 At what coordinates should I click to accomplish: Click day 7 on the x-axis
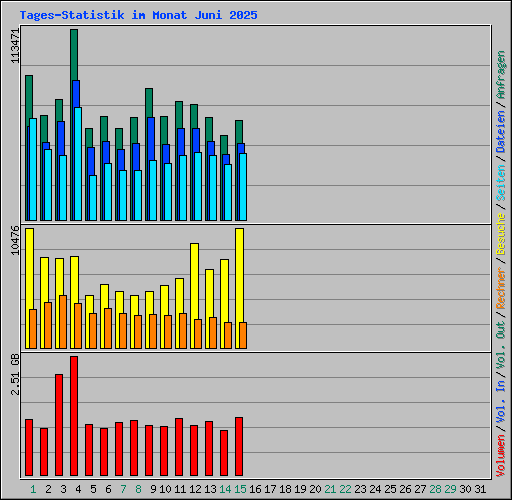[x=123, y=489]
